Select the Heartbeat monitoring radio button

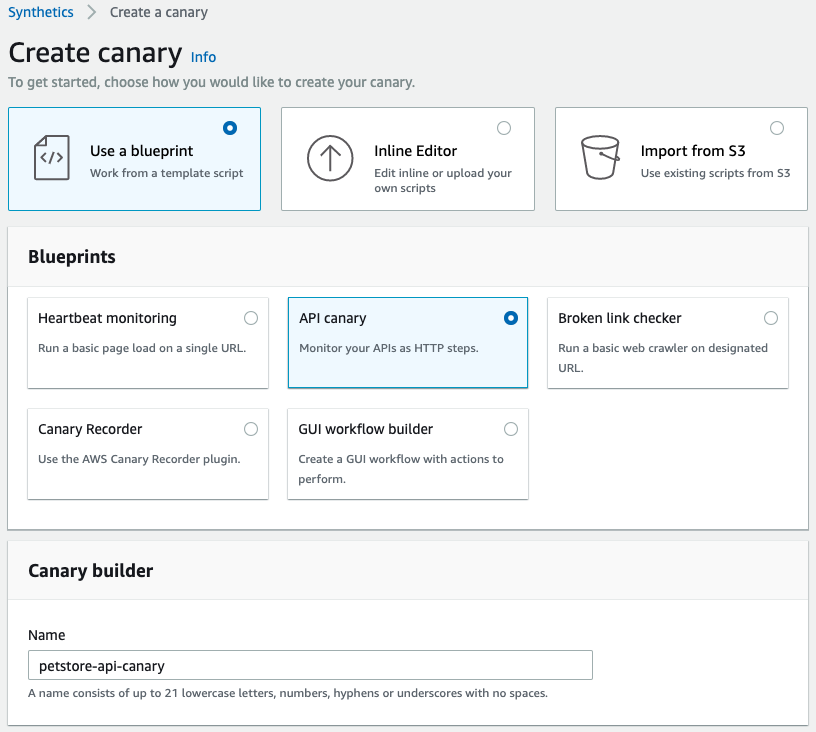coord(251,317)
